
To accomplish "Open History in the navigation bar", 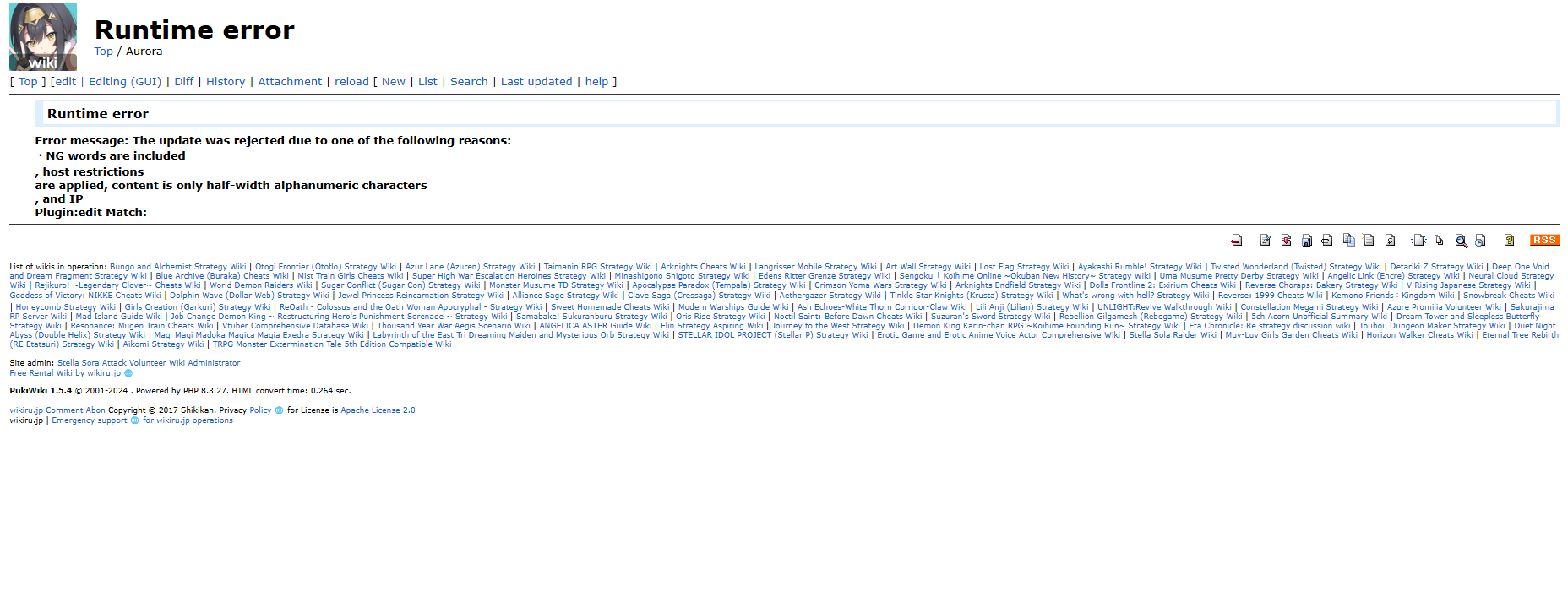I will [226, 82].
